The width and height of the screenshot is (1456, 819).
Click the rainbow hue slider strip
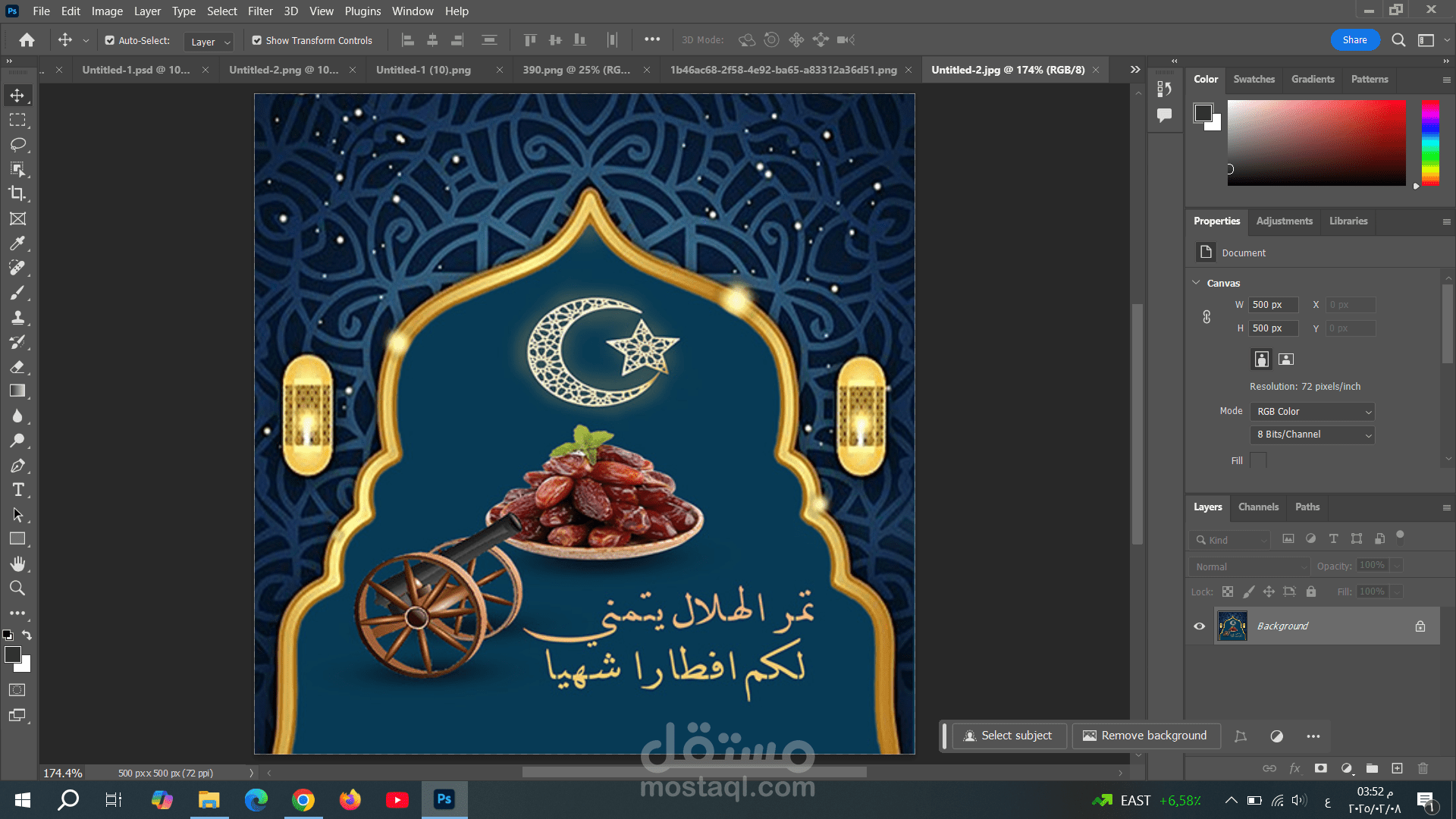point(1430,143)
